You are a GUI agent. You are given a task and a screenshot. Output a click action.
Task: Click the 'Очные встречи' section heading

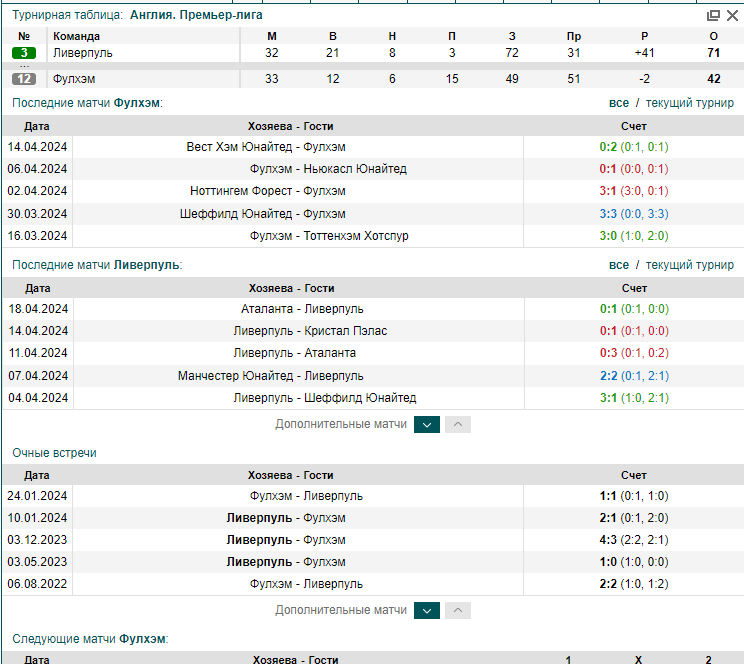tap(54, 453)
